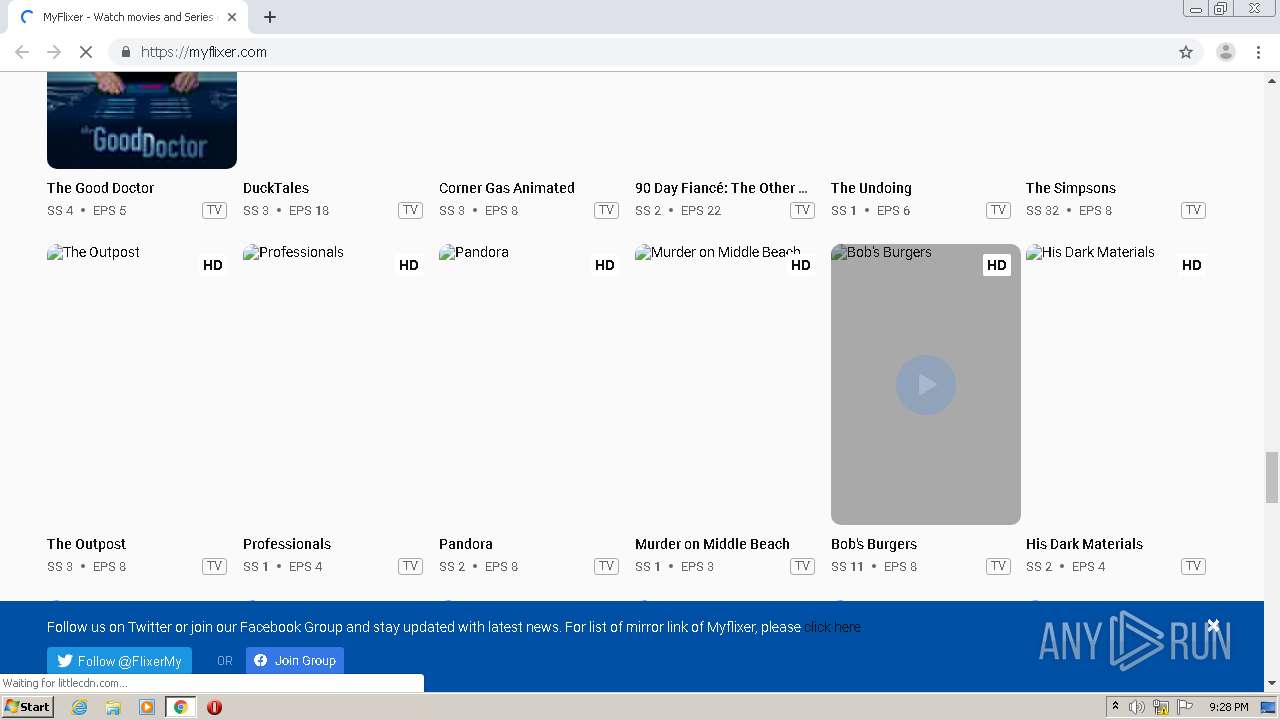Image resolution: width=1280 pixels, height=720 pixels.
Task: Open Action Center flag tray icon
Action: (x=1185, y=707)
